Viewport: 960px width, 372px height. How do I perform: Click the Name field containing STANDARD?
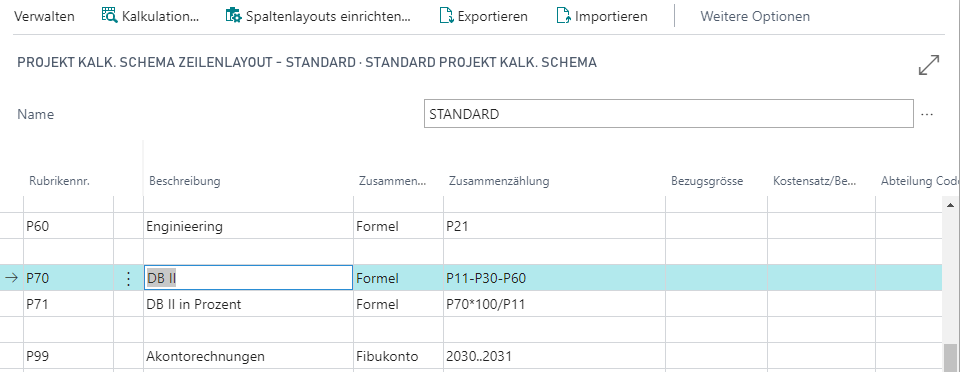(669, 114)
